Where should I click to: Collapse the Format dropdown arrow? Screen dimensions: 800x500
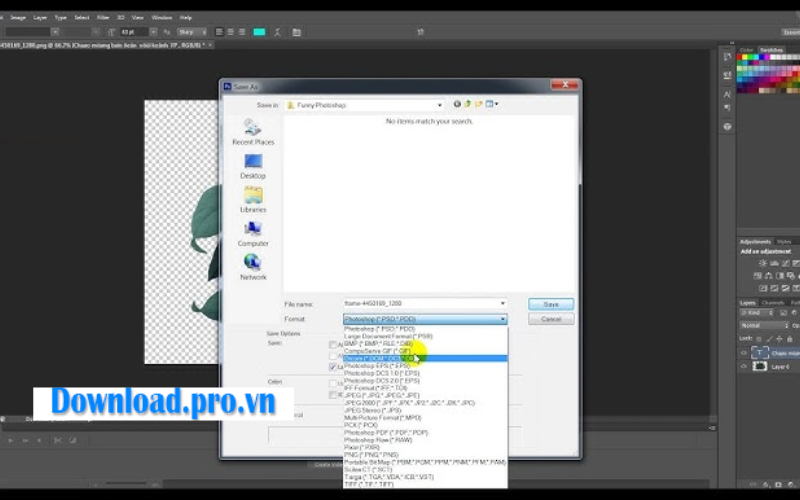pyautogui.click(x=503, y=319)
